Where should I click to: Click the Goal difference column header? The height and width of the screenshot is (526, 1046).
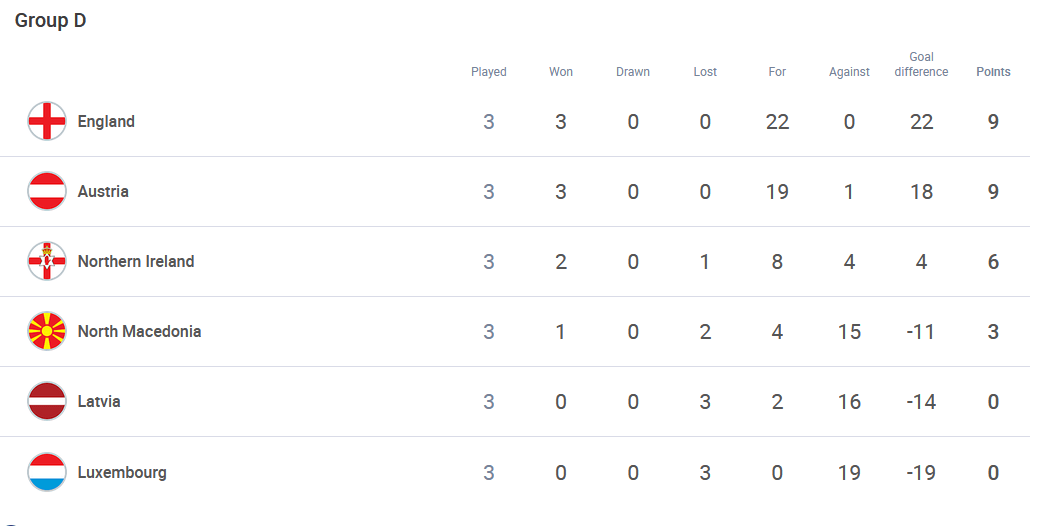click(x=921, y=64)
